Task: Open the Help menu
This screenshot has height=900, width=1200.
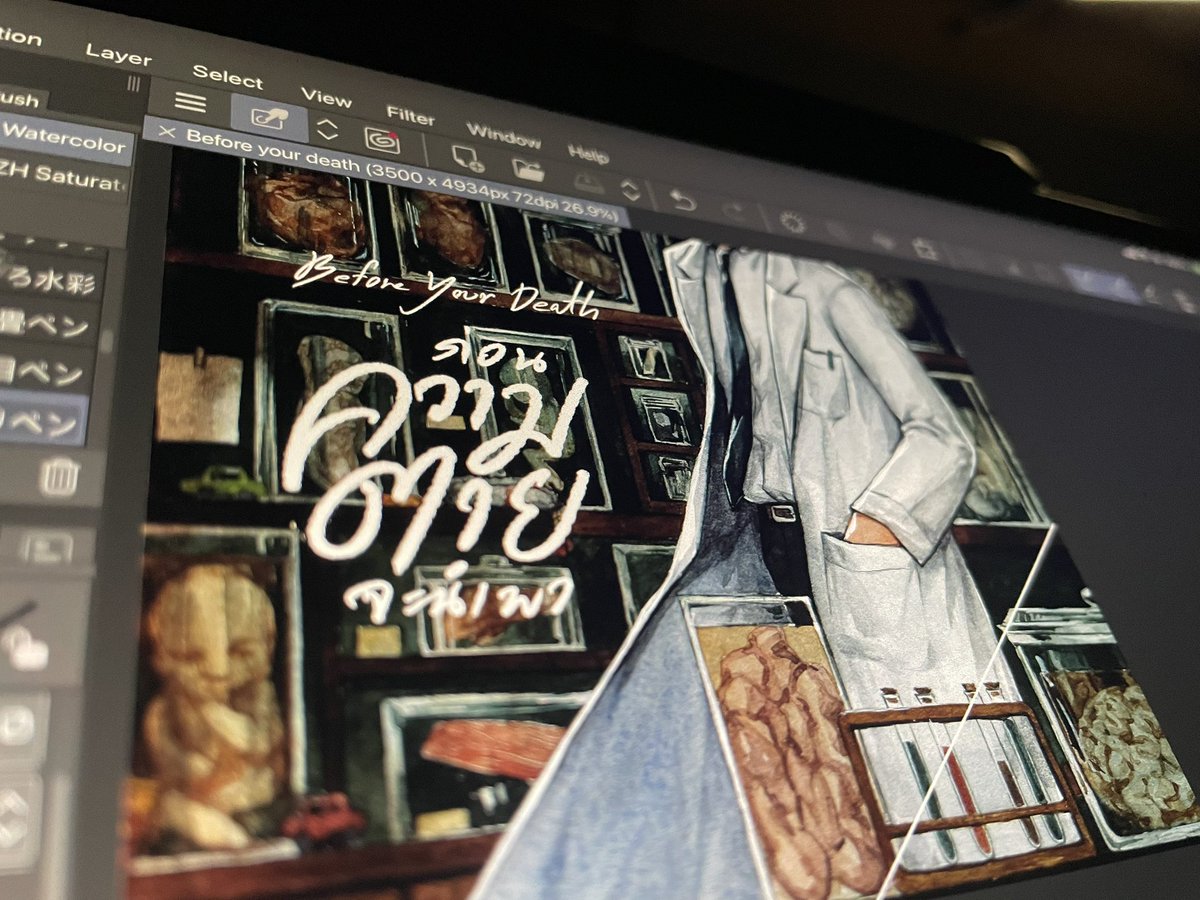Action: click(x=588, y=154)
